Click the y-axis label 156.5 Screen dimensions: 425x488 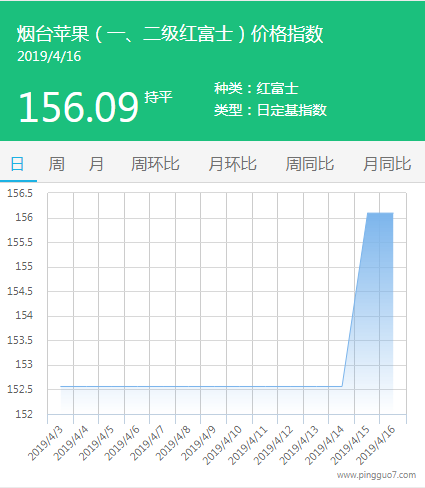20,193
